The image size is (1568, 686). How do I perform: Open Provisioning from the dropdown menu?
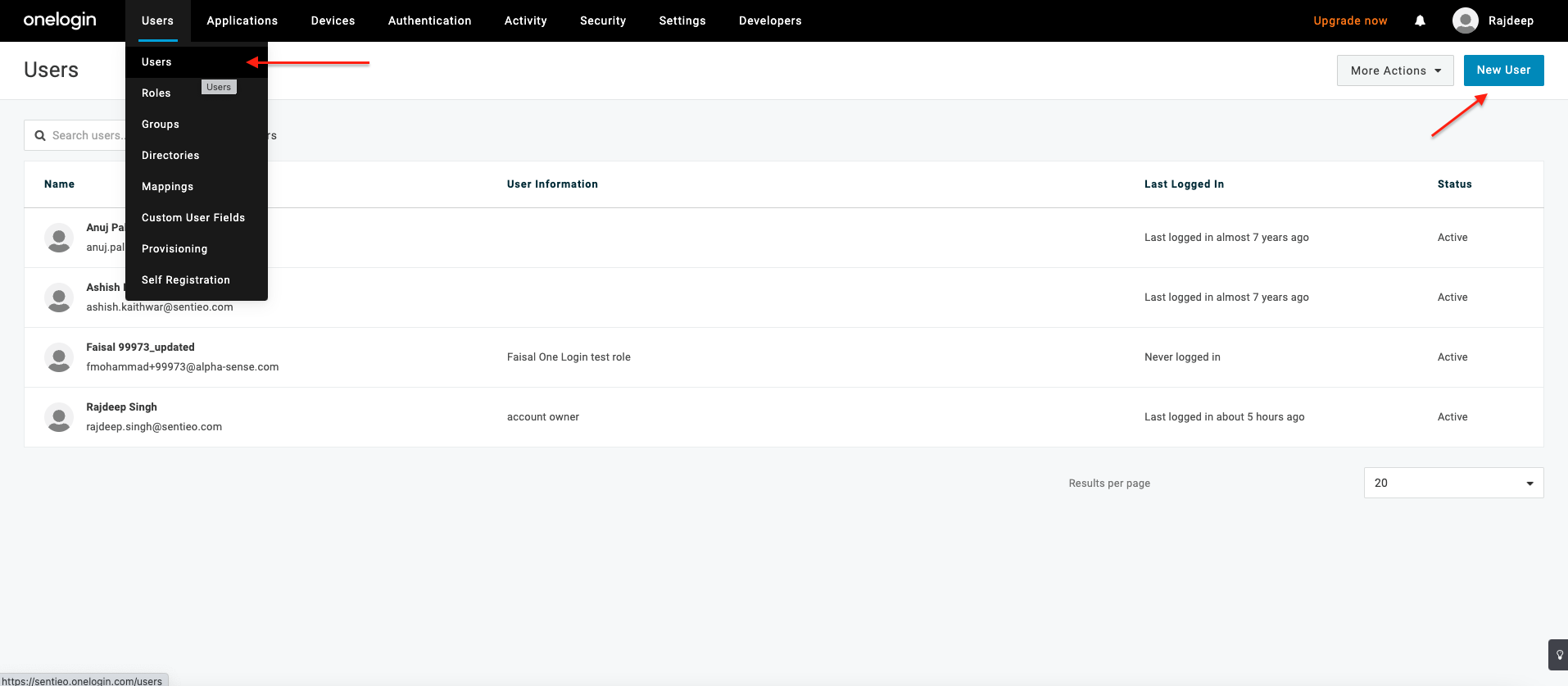174,249
